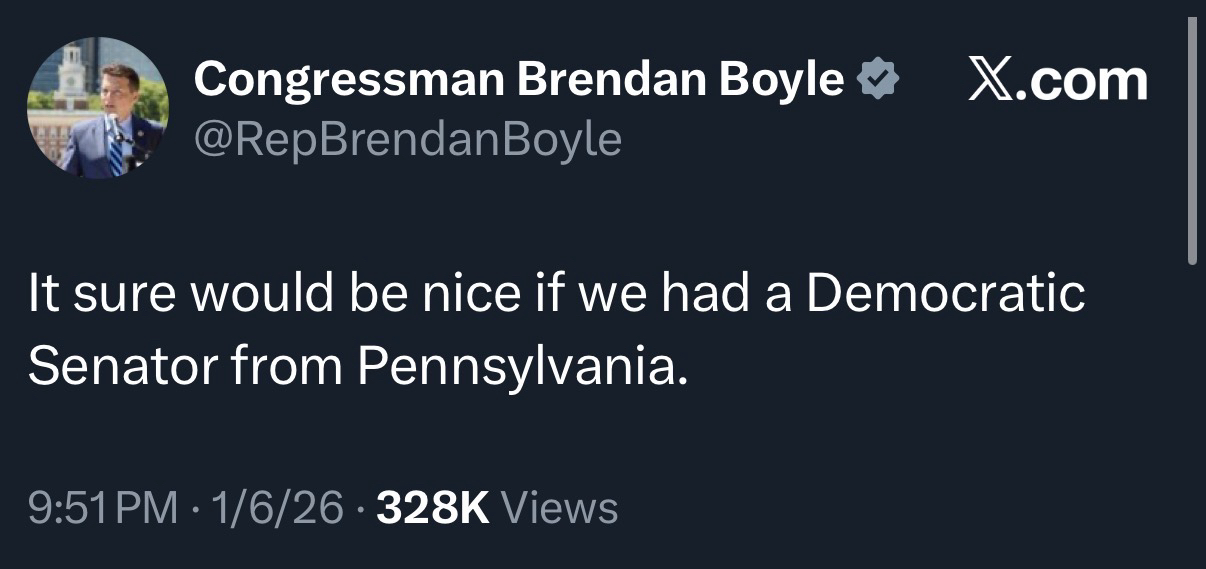Open the @RepBrendanBoyle handle link
Screen dimensions: 1206x569
point(407,139)
